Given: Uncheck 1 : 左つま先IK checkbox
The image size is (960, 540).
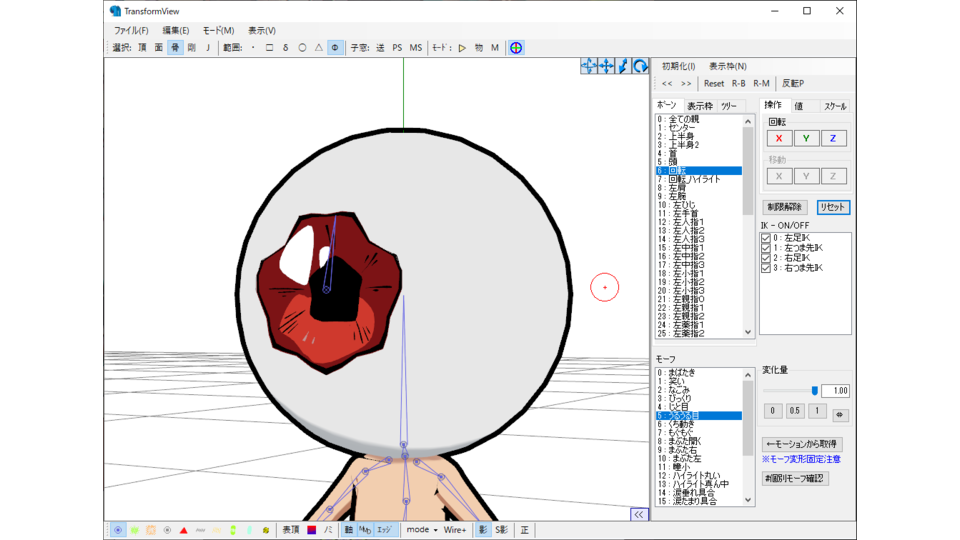Looking at the screenshot, I should click(x=766, y=248).
